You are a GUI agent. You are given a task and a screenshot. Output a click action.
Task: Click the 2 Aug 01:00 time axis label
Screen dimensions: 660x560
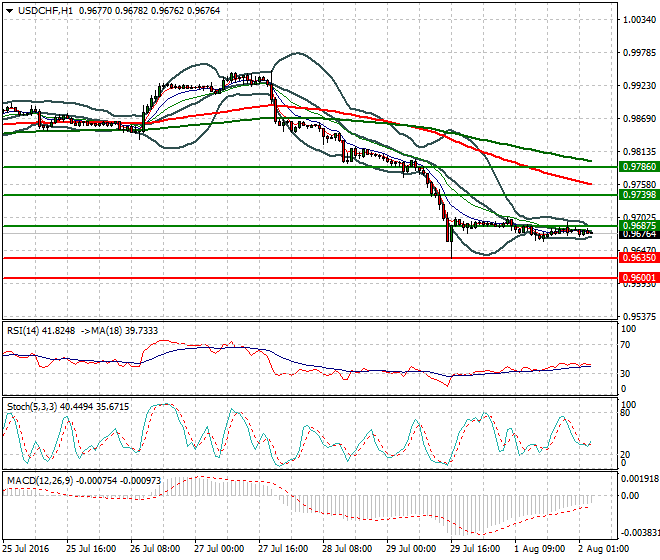(x=604, y=549)
